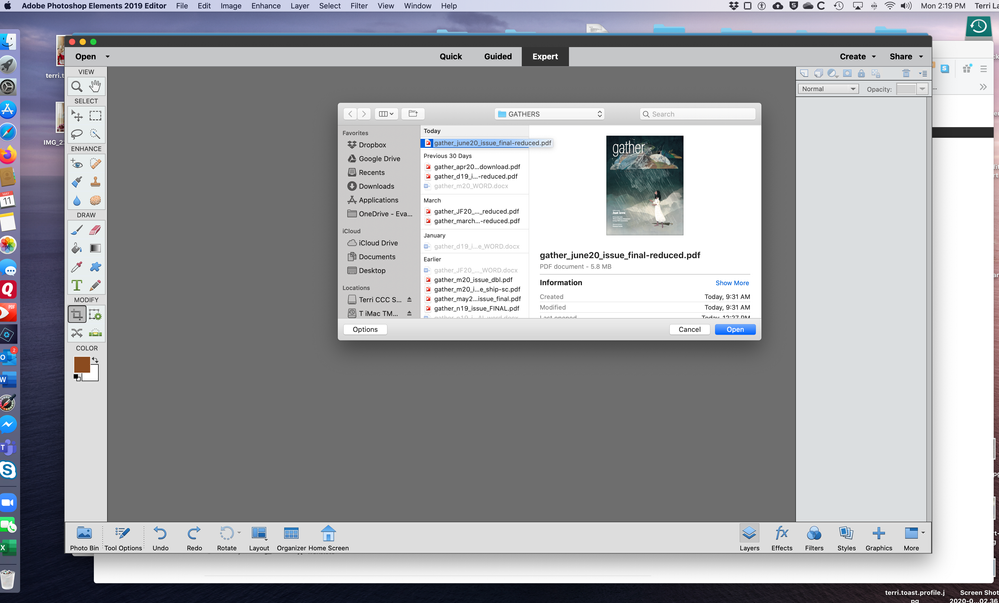Select the Spot Healing Brush tool
The width and height of the screenshot is (999, 603).
(x=96, y=164)
